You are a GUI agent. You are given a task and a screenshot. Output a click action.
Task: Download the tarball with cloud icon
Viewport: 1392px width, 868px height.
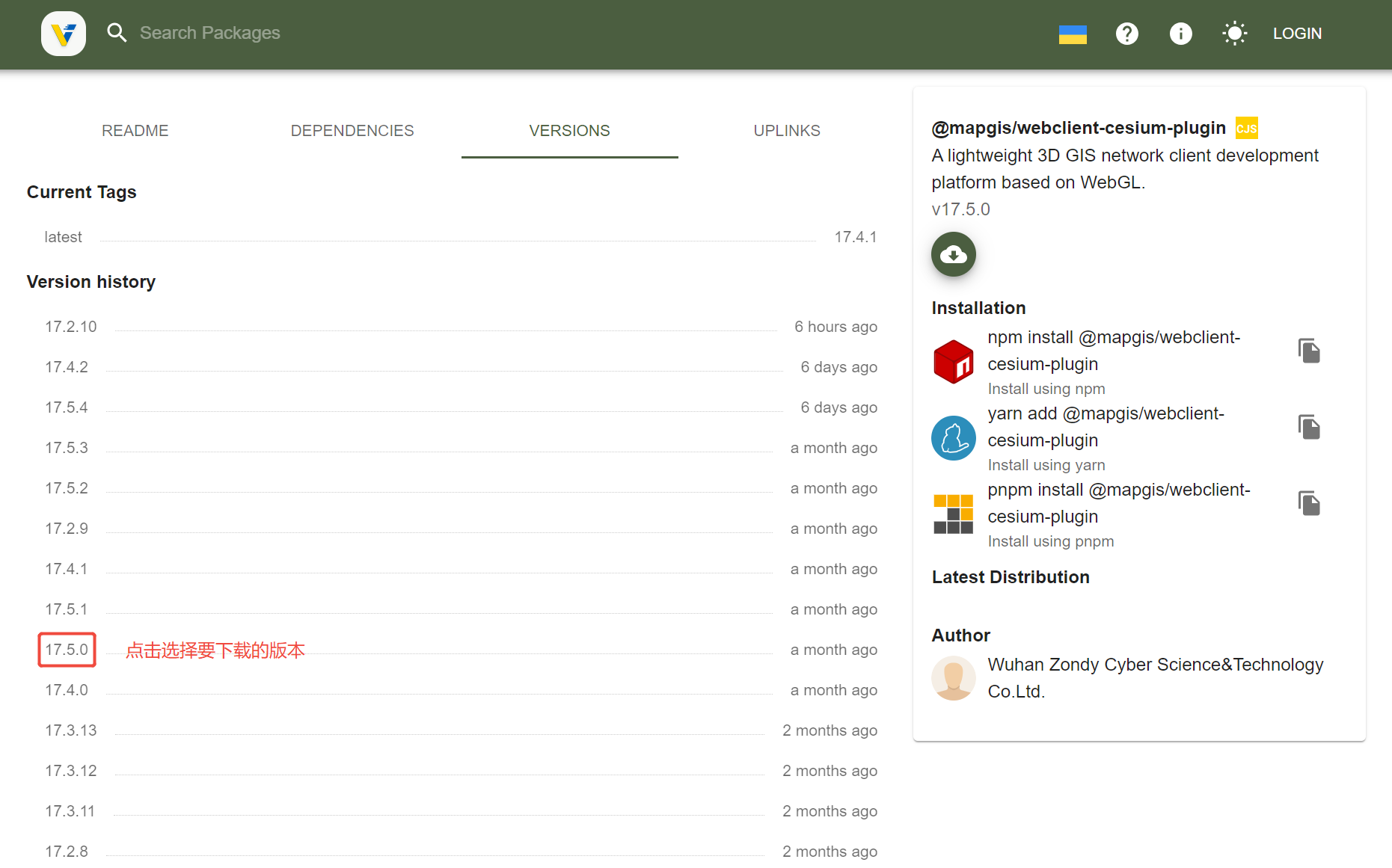[x=954, y=254]
